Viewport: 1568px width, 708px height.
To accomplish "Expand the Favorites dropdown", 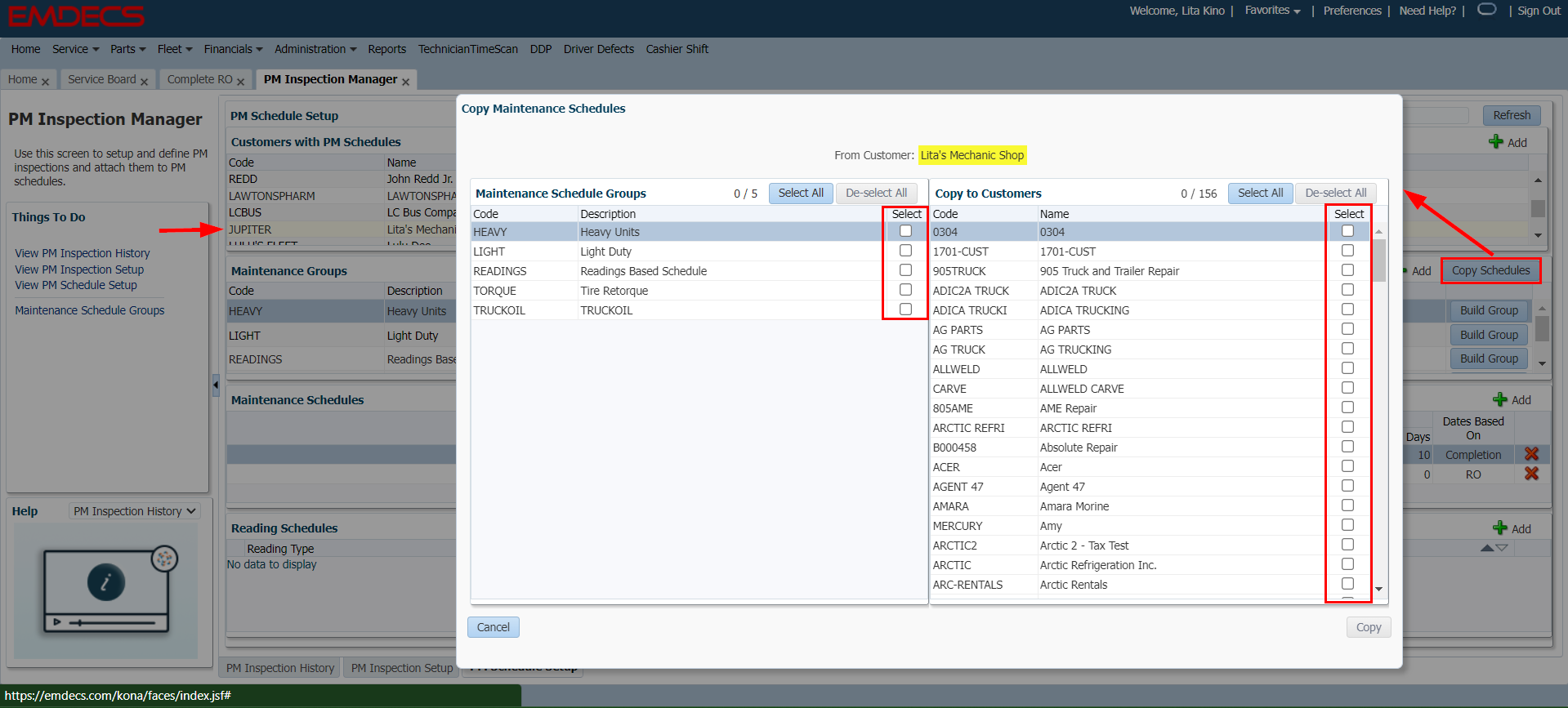I will point(1272,11).
